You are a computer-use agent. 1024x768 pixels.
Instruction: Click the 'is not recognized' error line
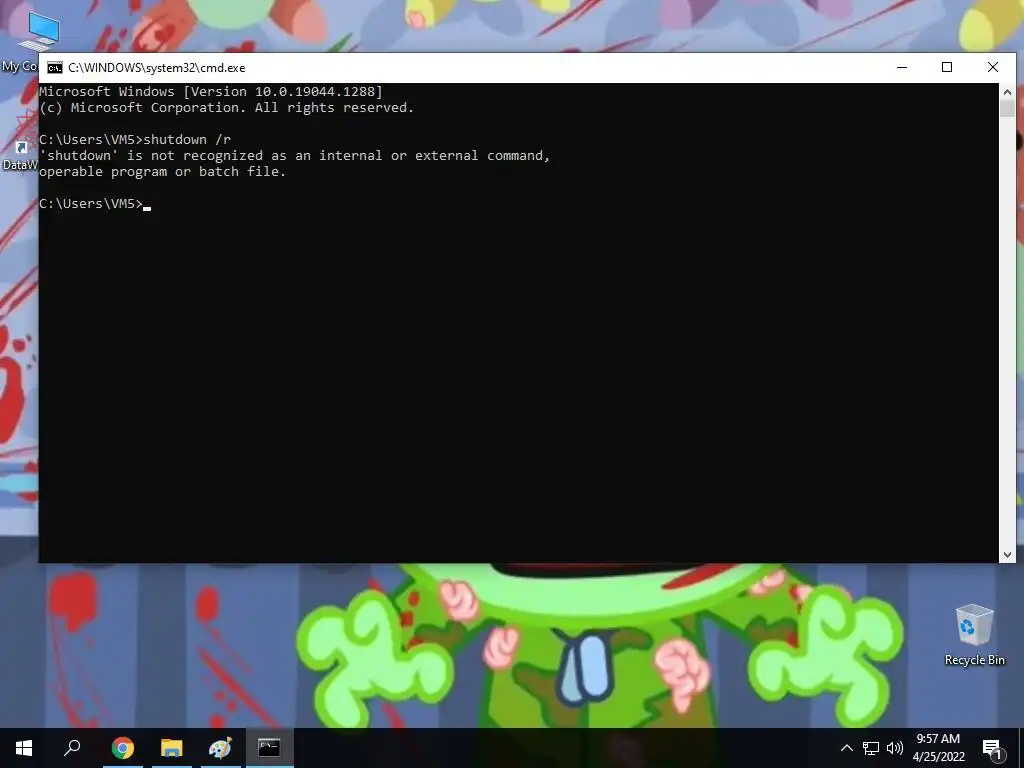pyautogui.click(x=295, y=155)
